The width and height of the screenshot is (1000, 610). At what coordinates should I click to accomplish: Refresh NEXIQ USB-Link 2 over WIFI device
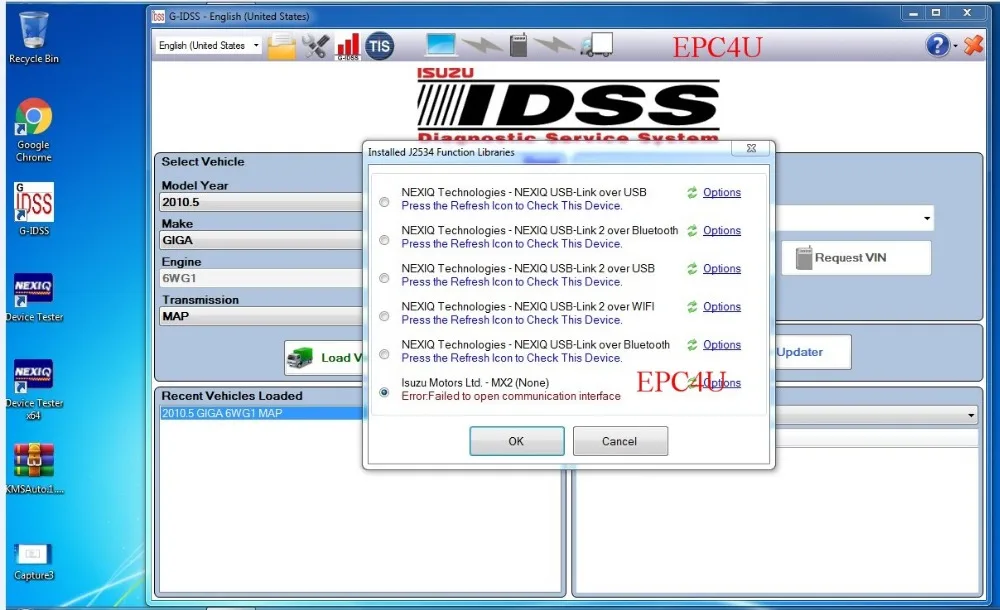click(x=692, y=306)
